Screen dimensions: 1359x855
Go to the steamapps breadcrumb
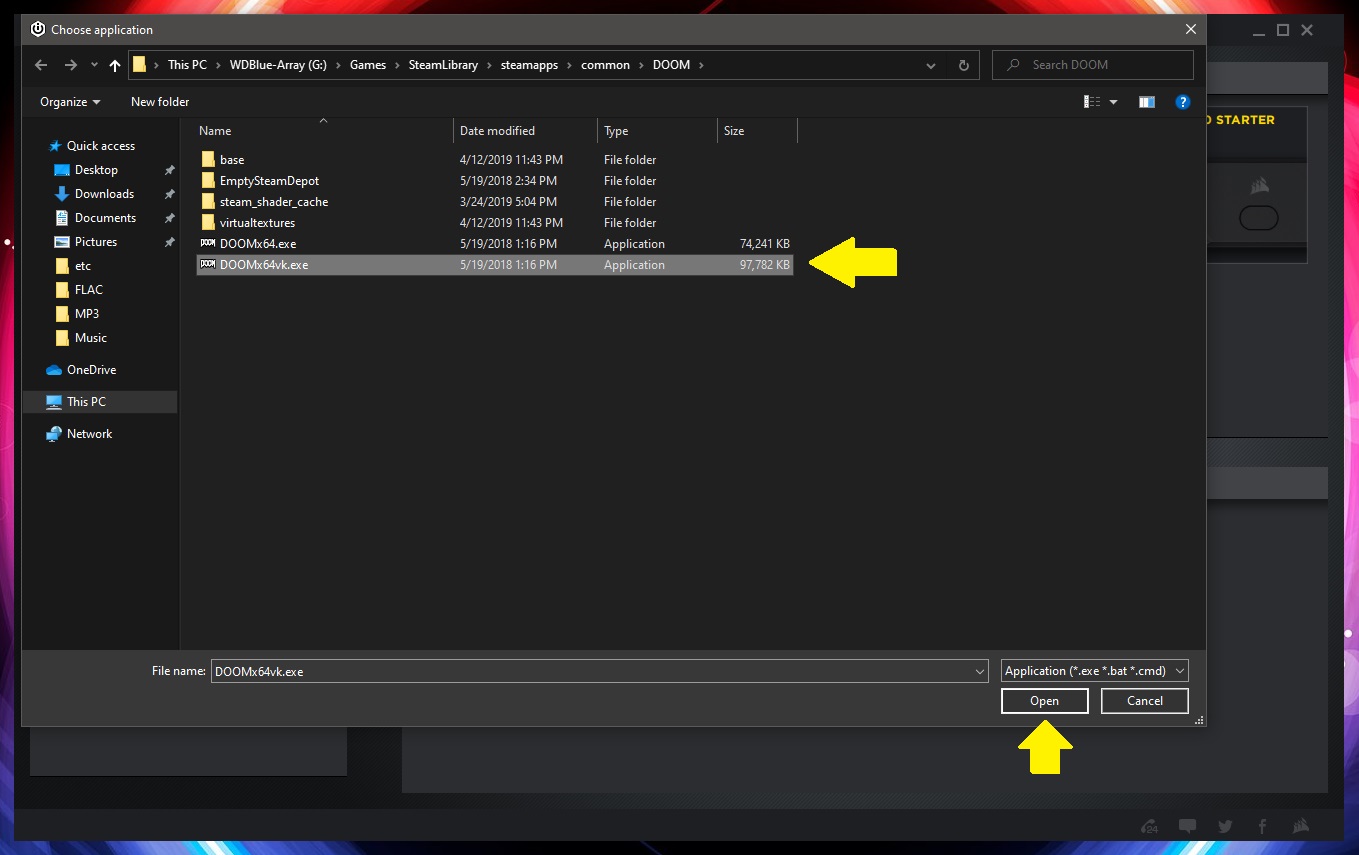click(530, 65)
